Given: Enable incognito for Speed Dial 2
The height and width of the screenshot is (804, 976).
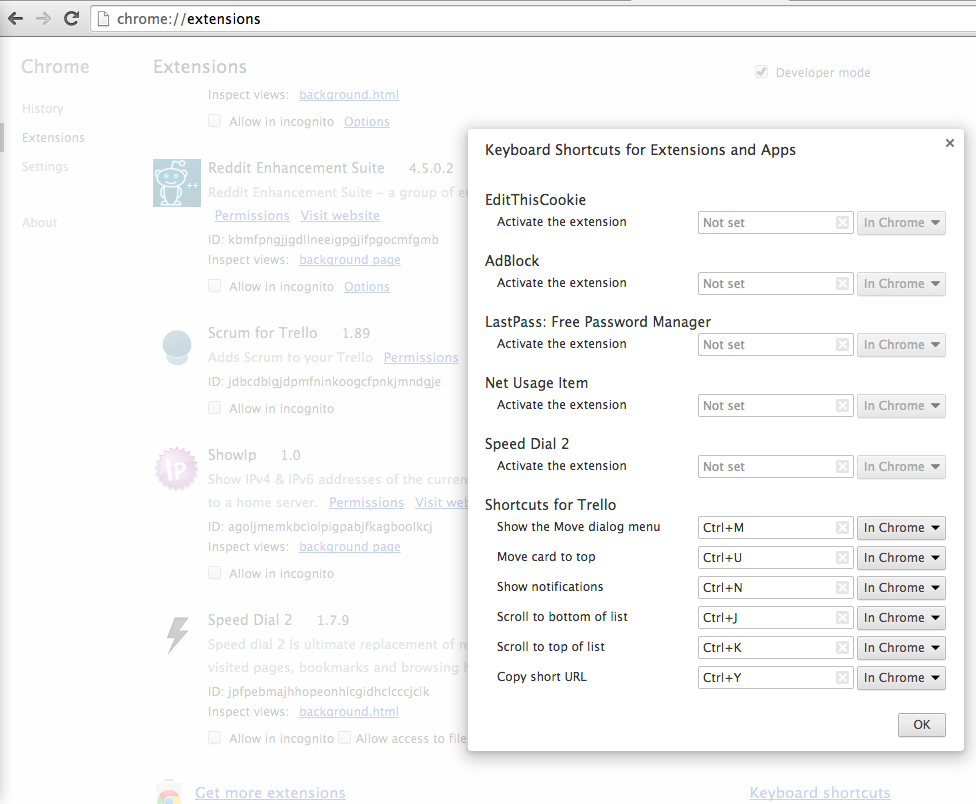Looking at the screenshot, I should (215, 738).
